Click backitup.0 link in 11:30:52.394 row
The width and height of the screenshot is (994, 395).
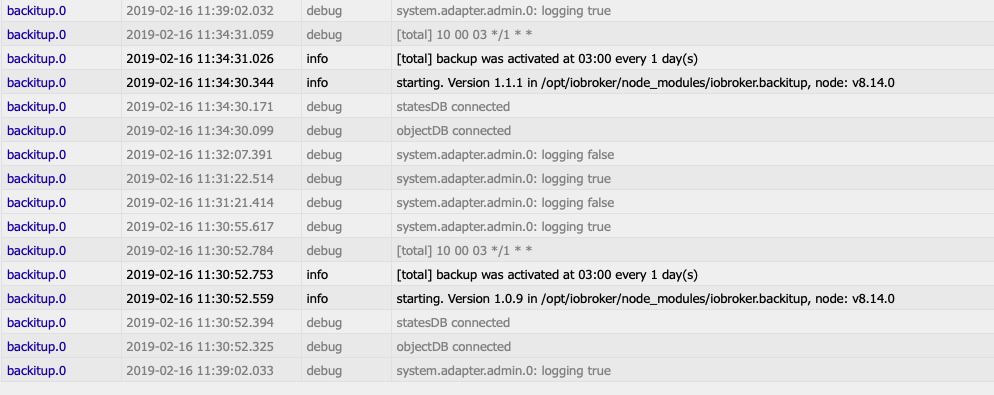(x=36, y=323)
